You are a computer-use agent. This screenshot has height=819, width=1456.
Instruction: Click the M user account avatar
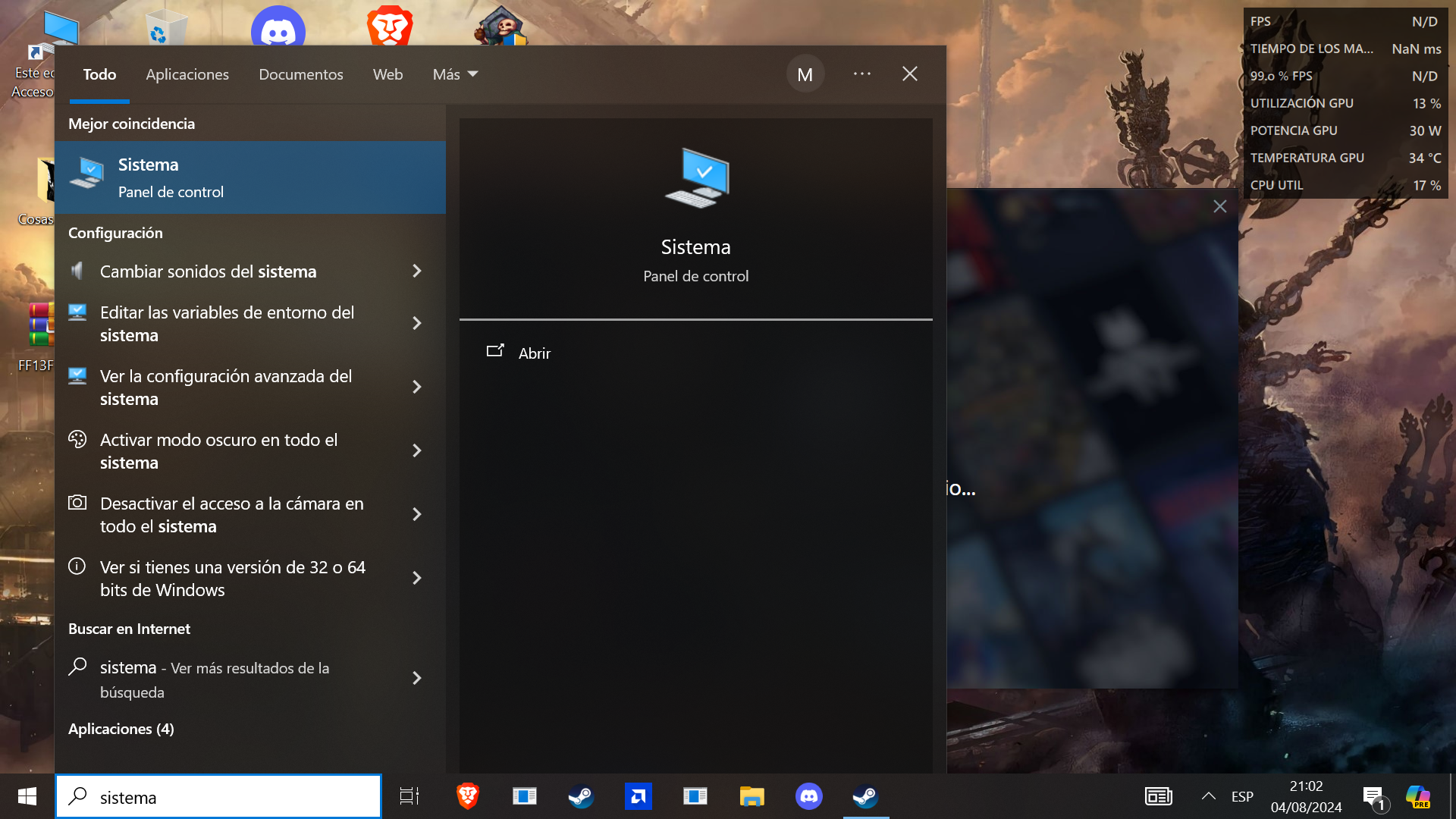[805, 74]
